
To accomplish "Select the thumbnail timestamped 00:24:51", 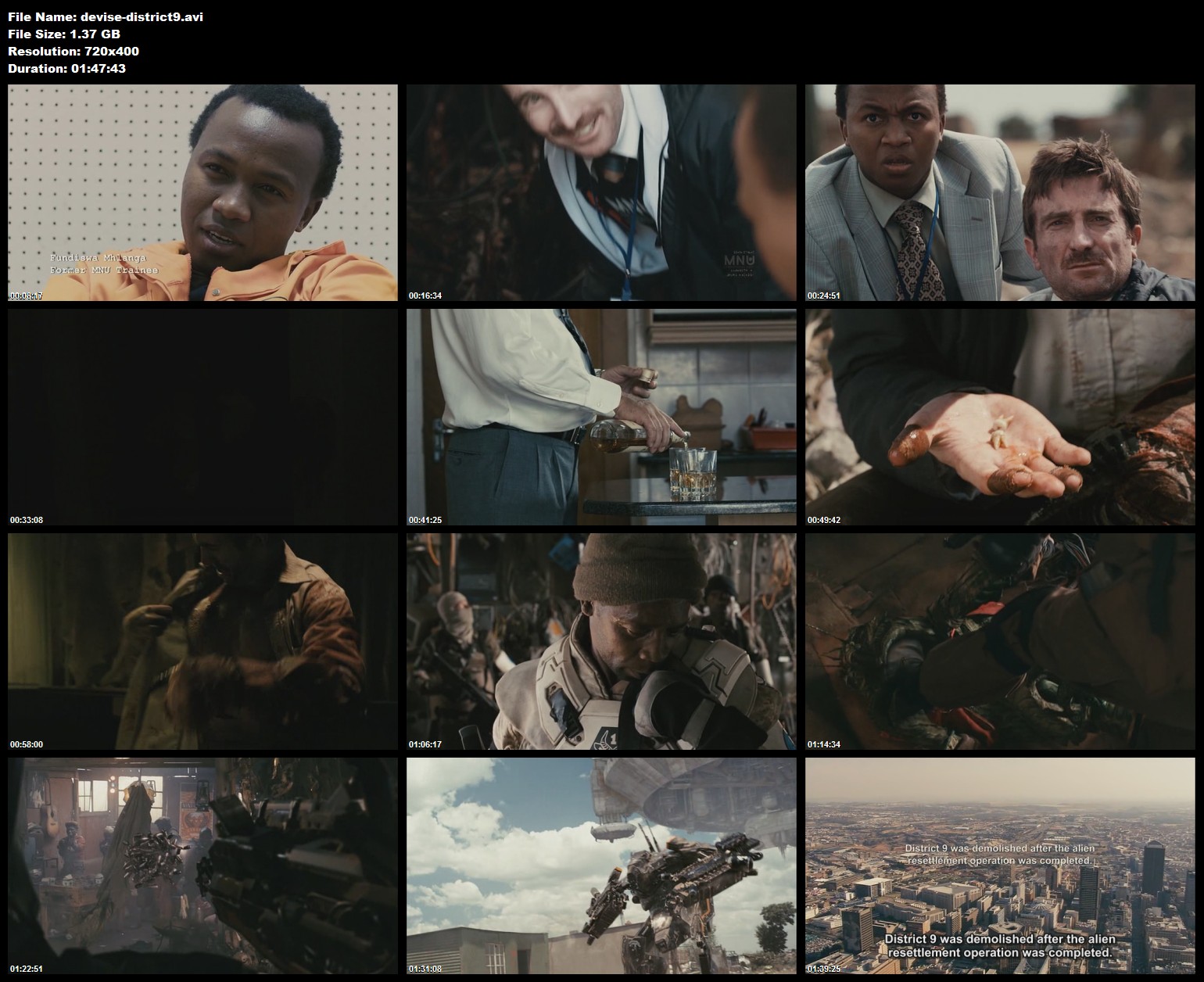I will pos(1001,193).
